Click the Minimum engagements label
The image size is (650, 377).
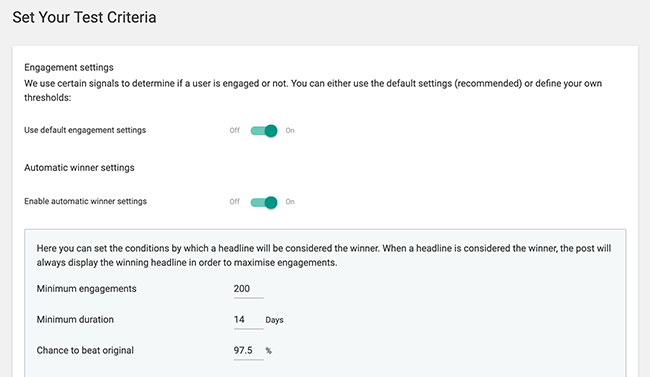[x=86, y=289]
